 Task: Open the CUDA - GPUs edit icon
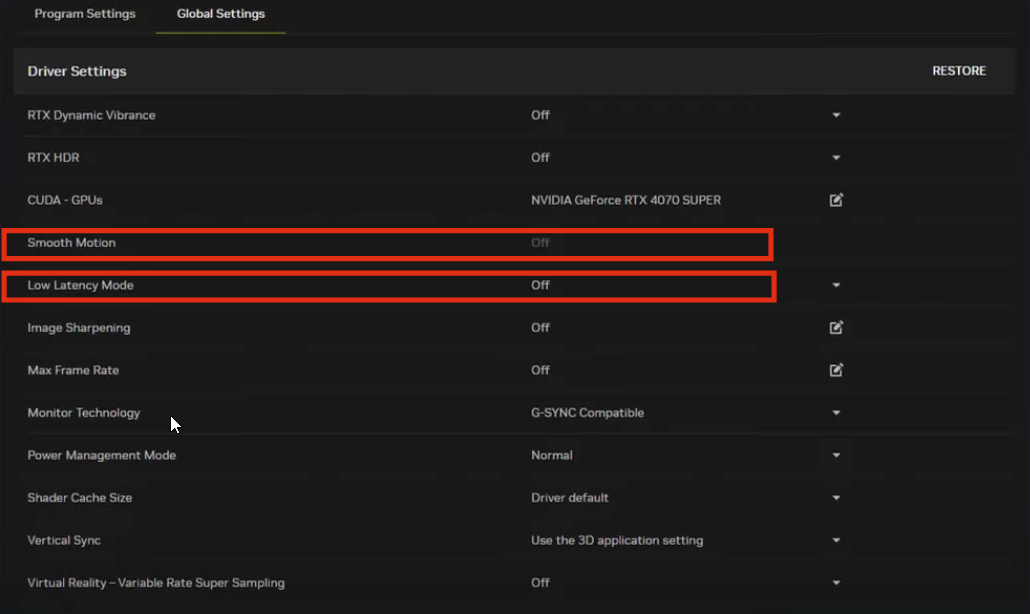(836, 200)
